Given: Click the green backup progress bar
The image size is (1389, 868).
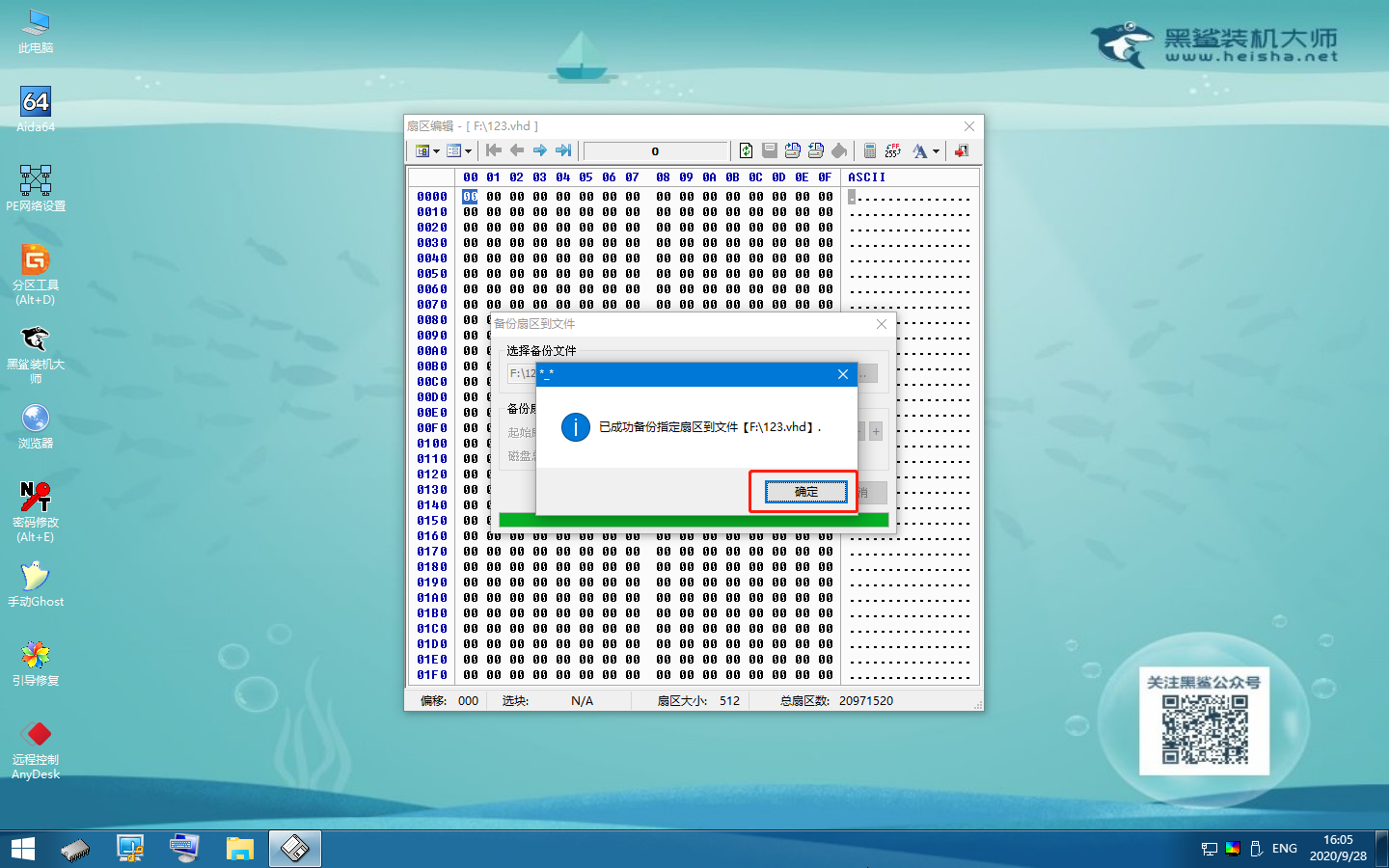Looking at the screenshot, I should tap(693, 520).
